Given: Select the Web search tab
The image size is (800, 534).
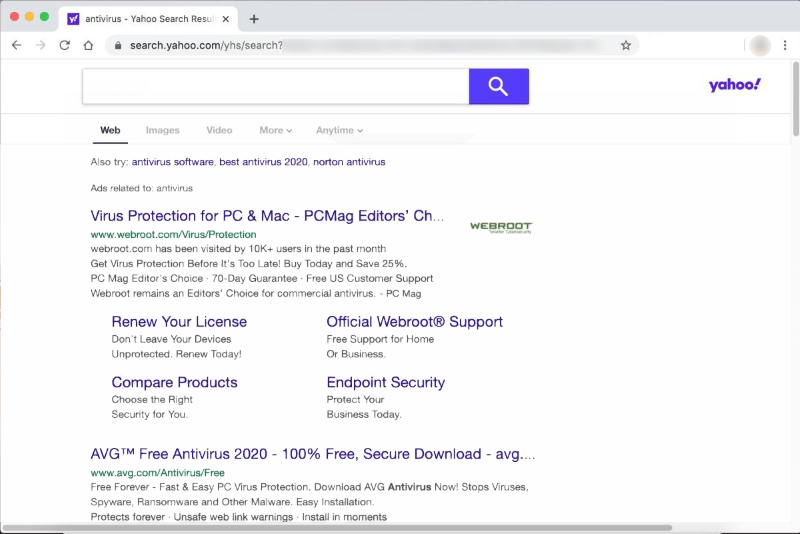Looking at the screenshot, I should coord(110,130).
